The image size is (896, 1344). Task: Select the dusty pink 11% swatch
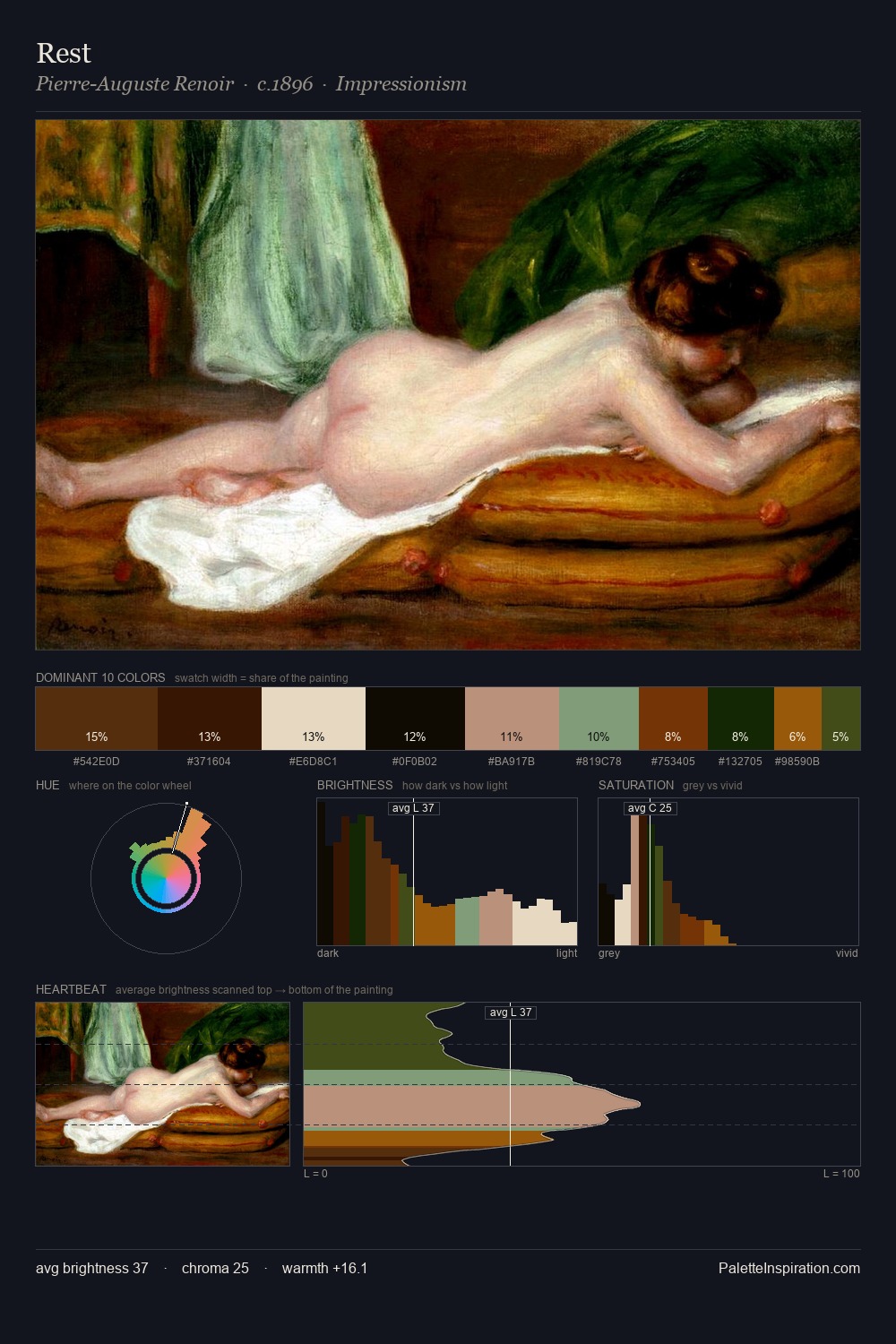(512, 718)
